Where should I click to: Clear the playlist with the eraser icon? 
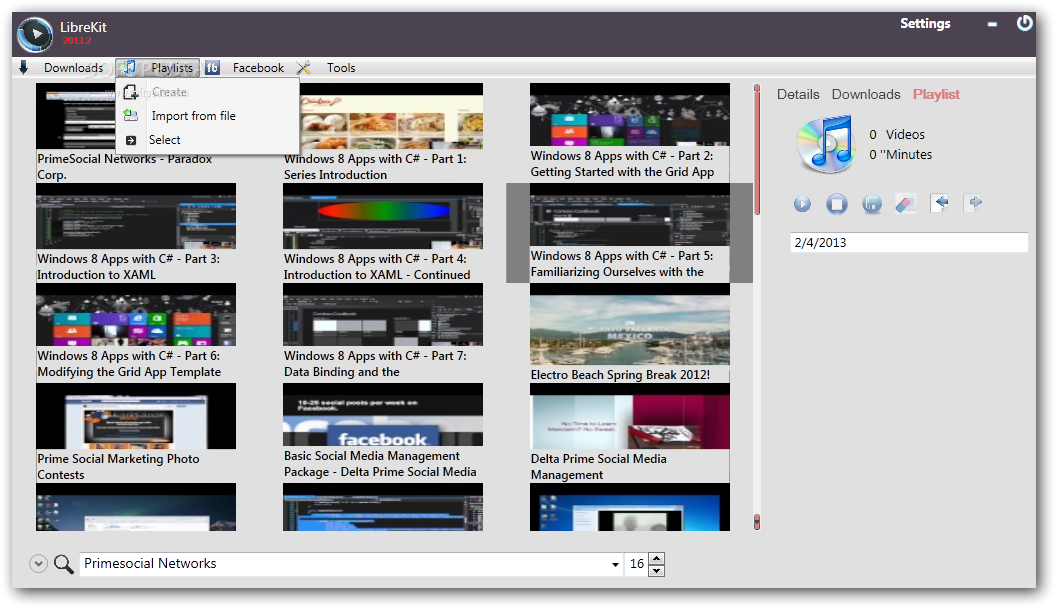906,203
